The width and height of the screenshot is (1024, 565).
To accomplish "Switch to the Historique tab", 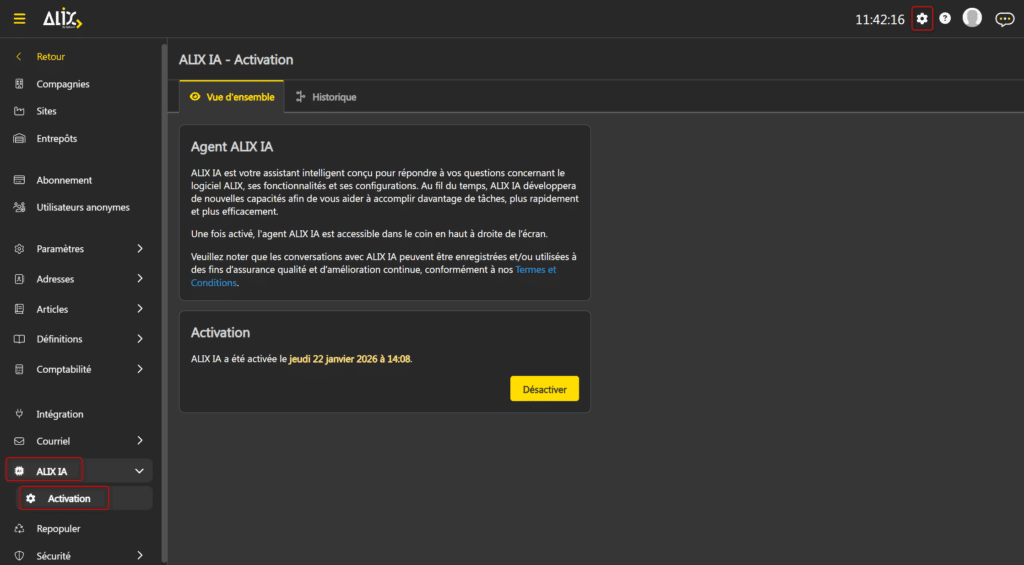I will [x=326, y=97].
